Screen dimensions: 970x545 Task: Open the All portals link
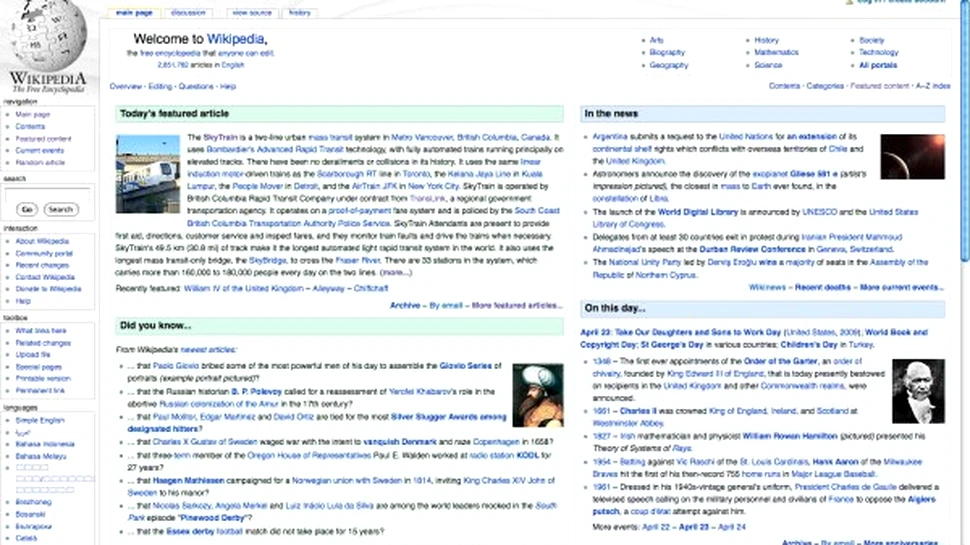tap(878, 65)
